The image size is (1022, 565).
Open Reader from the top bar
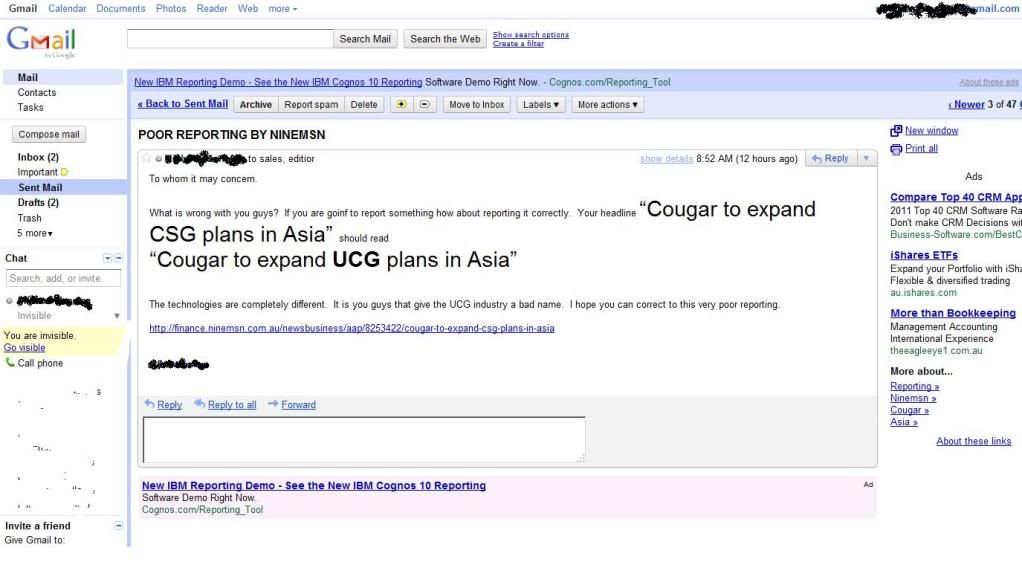tap(212, 8)
